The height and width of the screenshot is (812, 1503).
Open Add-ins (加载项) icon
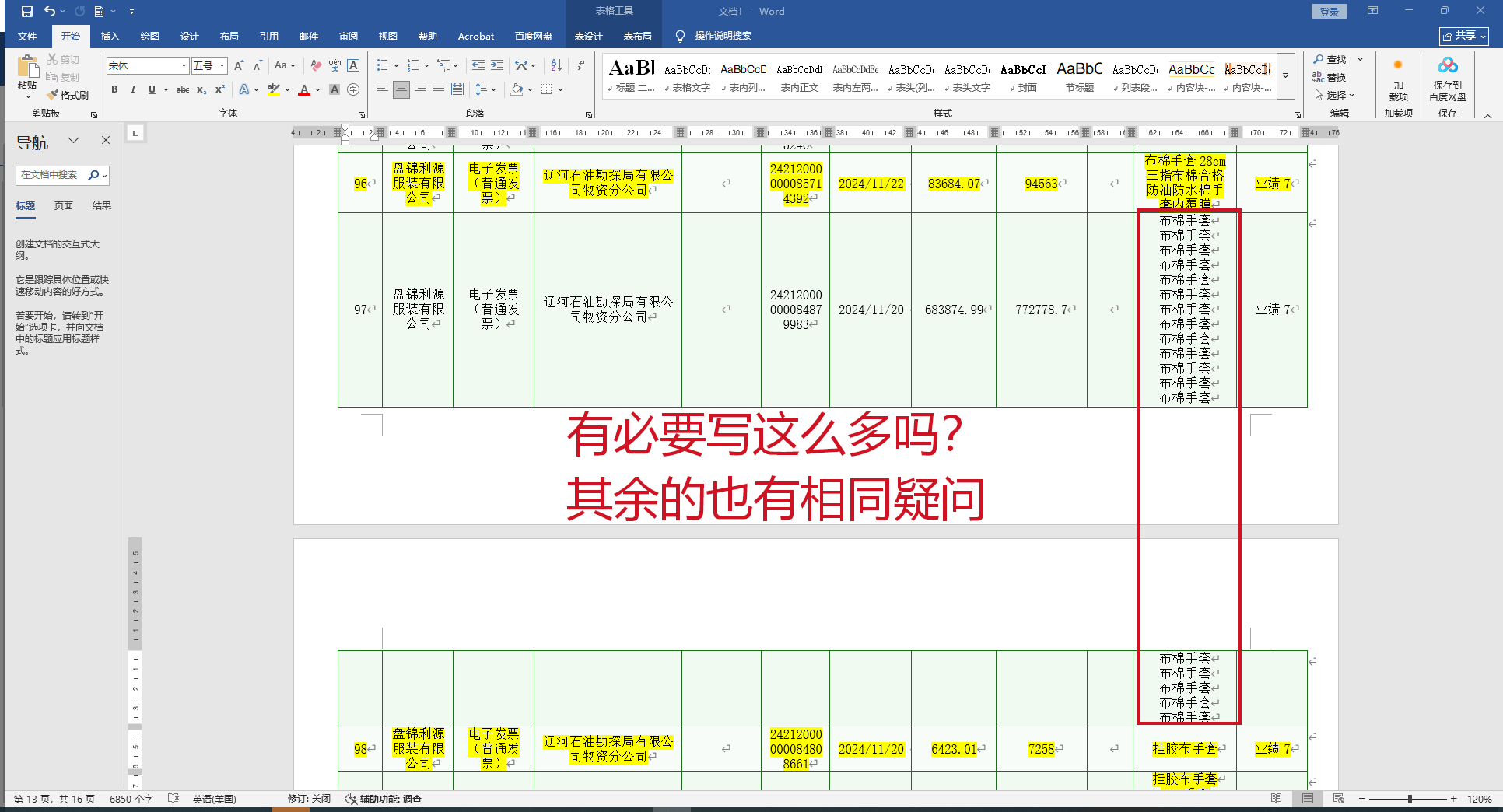(x=1398, y=65)
